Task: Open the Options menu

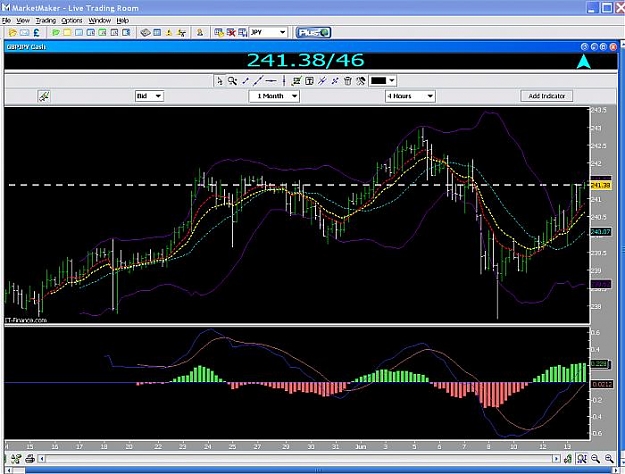Action: [72, 20]
